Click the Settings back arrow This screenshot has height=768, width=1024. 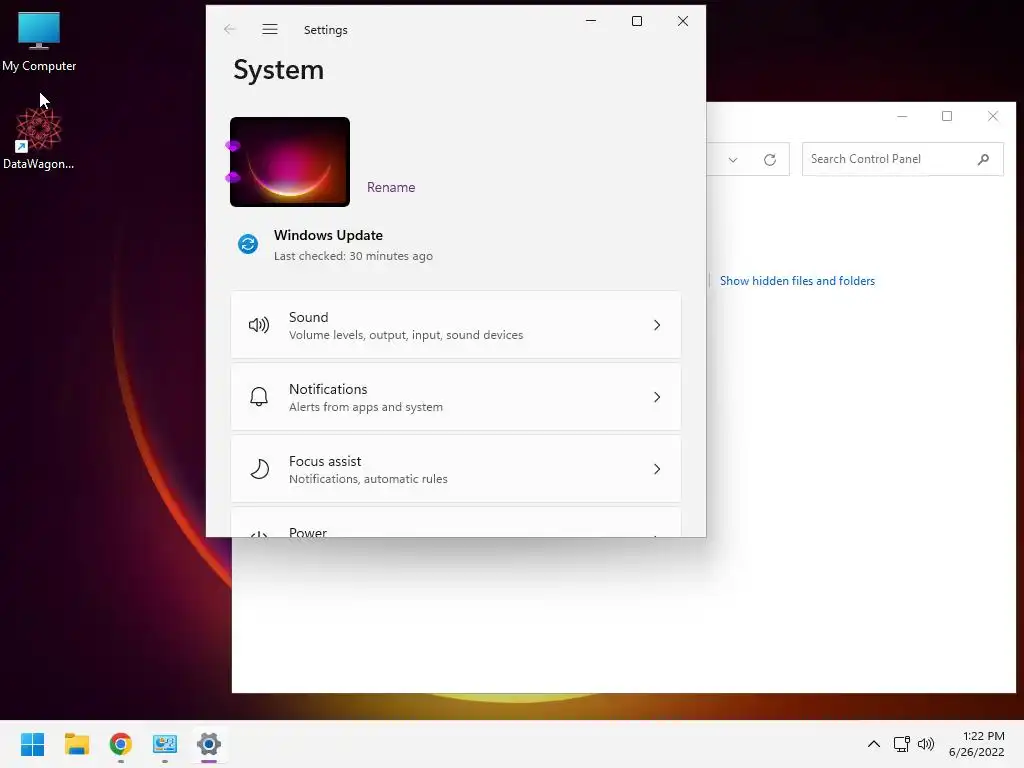tap(229, 29)
